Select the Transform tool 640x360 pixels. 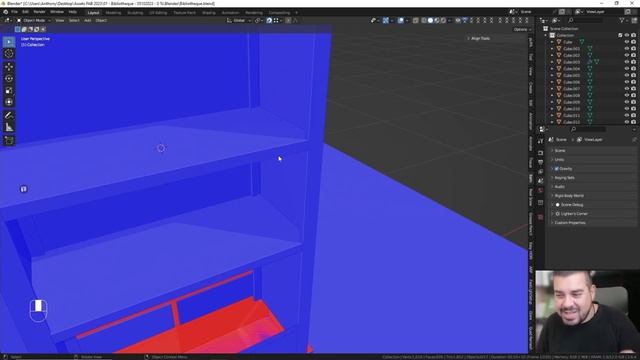point(9,102)
